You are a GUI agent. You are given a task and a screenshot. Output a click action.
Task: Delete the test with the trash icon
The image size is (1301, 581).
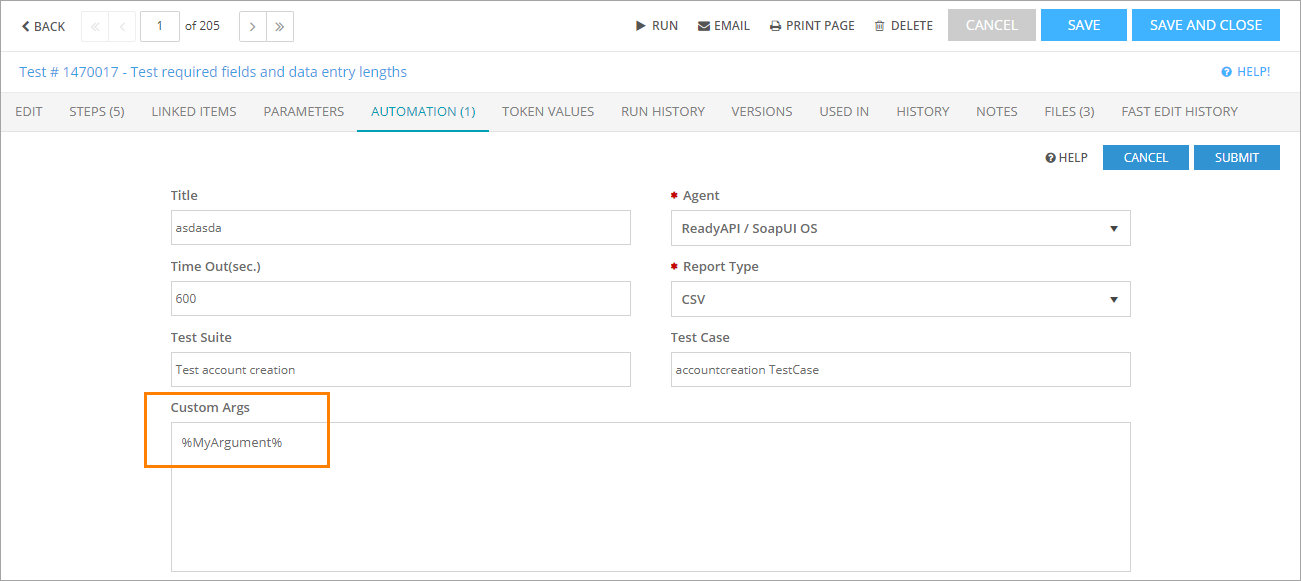tap(903, 26)
